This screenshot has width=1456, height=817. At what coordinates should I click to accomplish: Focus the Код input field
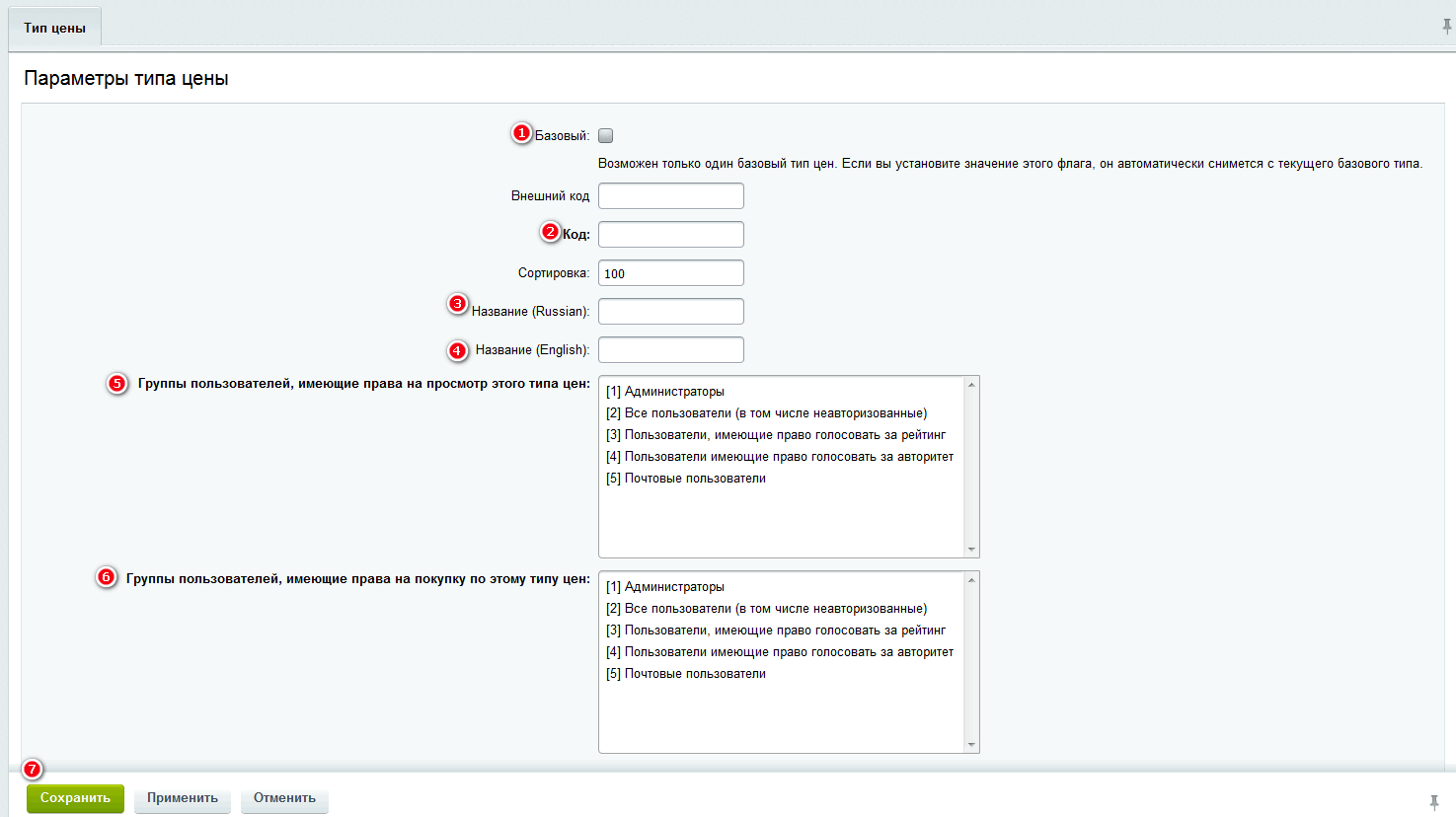(671, 234)
